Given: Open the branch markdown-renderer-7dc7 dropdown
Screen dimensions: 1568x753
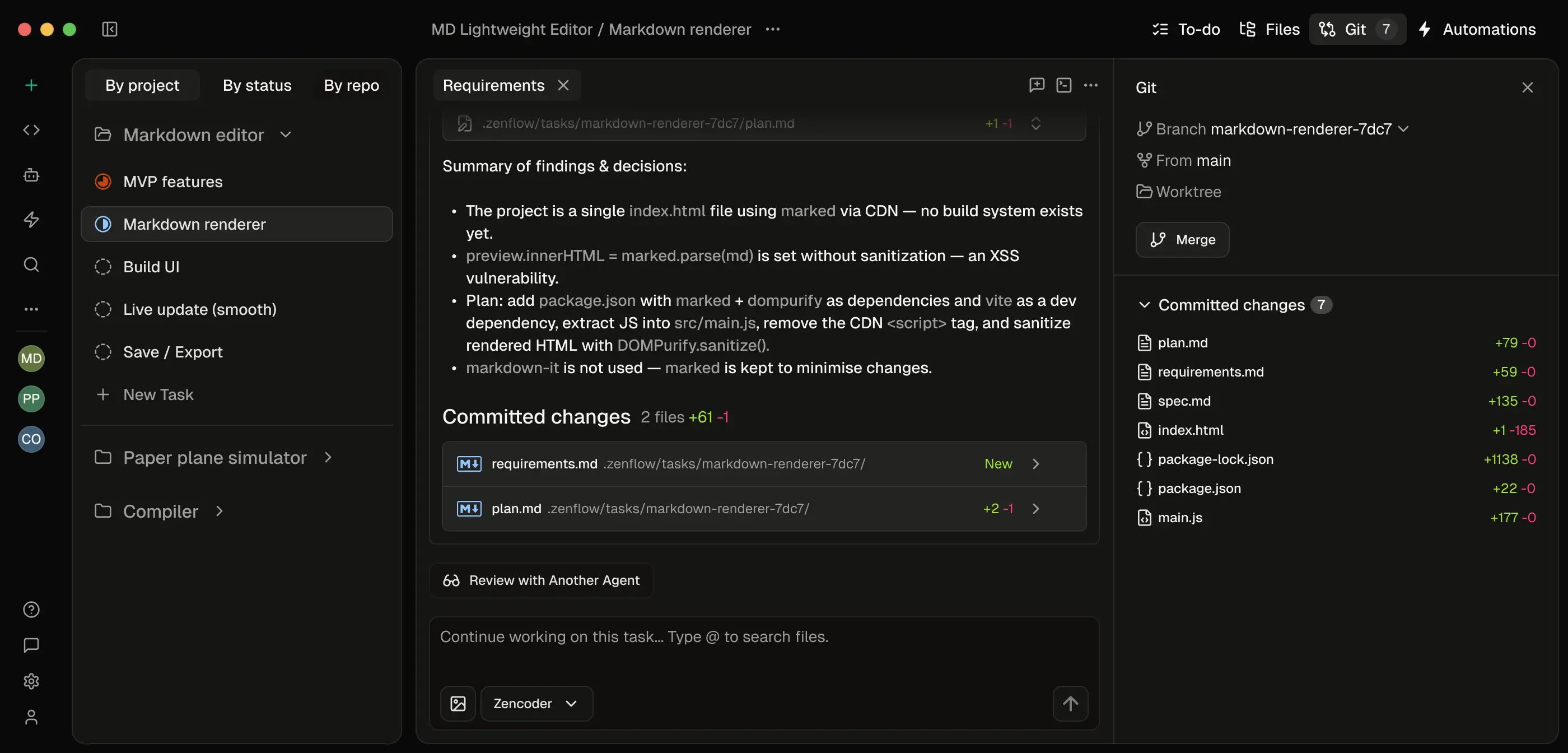Looking at the screenshot, I should tap(1403, 129).
